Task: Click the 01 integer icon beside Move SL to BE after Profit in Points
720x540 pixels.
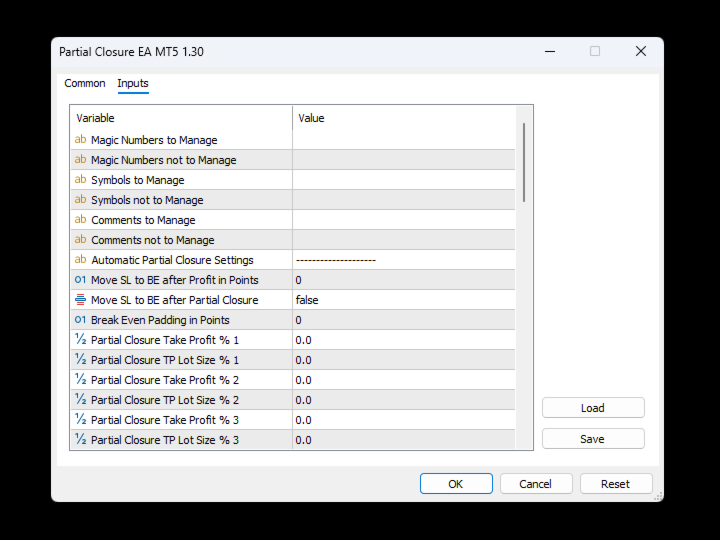Action: (x=80, y=280)
